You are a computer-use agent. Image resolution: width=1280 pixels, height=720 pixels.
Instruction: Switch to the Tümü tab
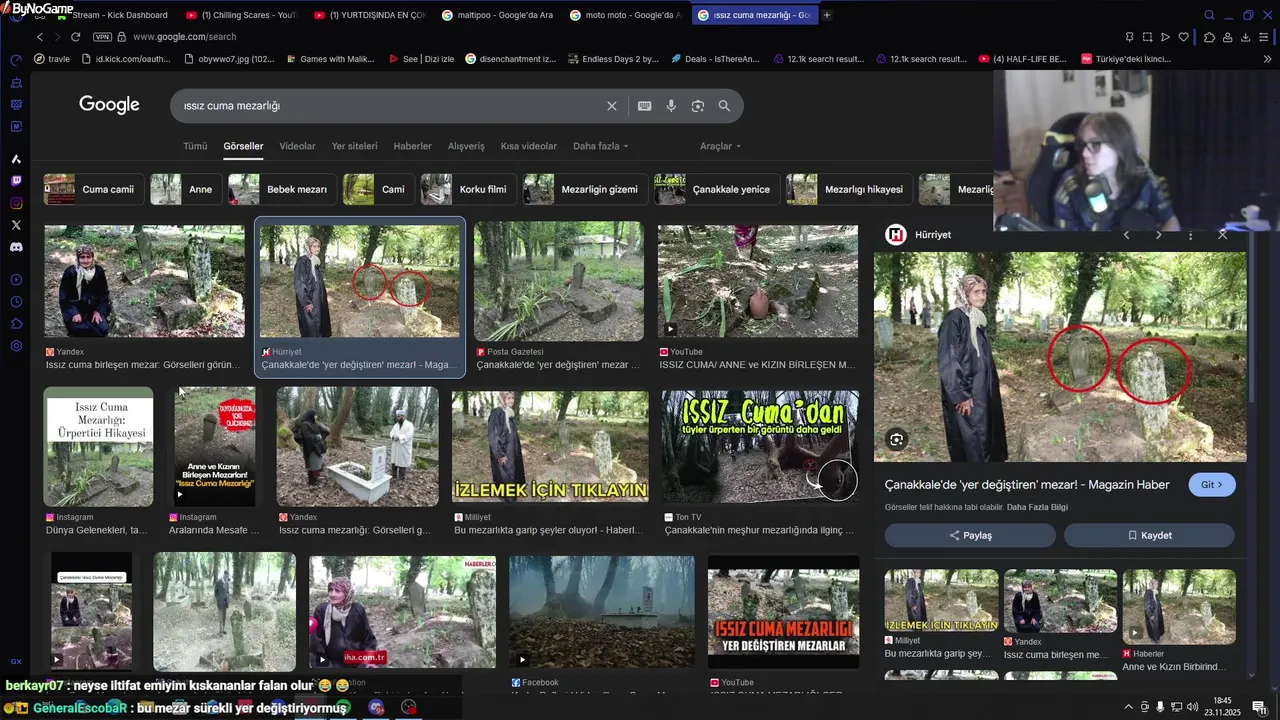point(195,146)
